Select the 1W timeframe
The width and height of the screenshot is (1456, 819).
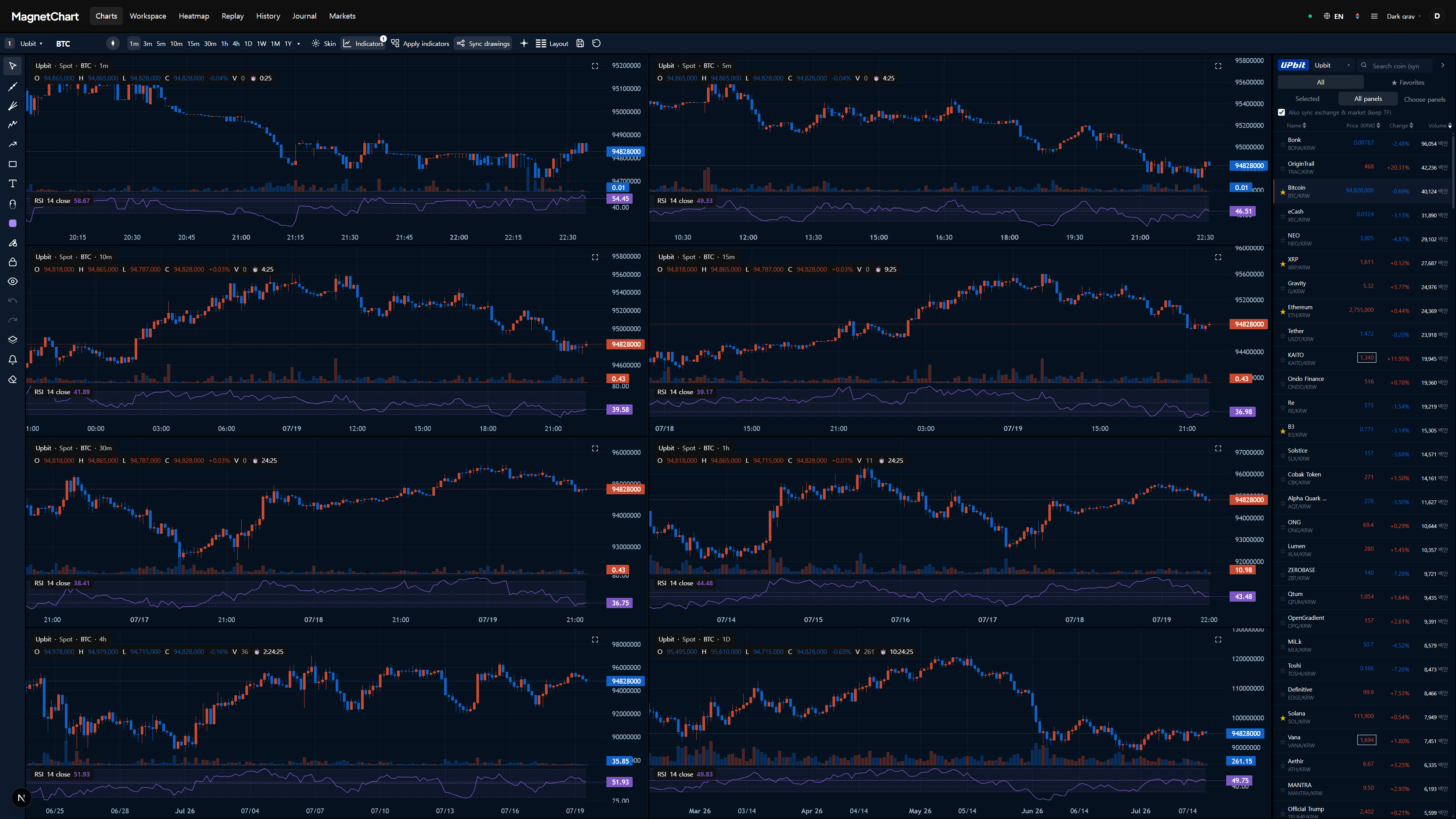coord(262,44)
